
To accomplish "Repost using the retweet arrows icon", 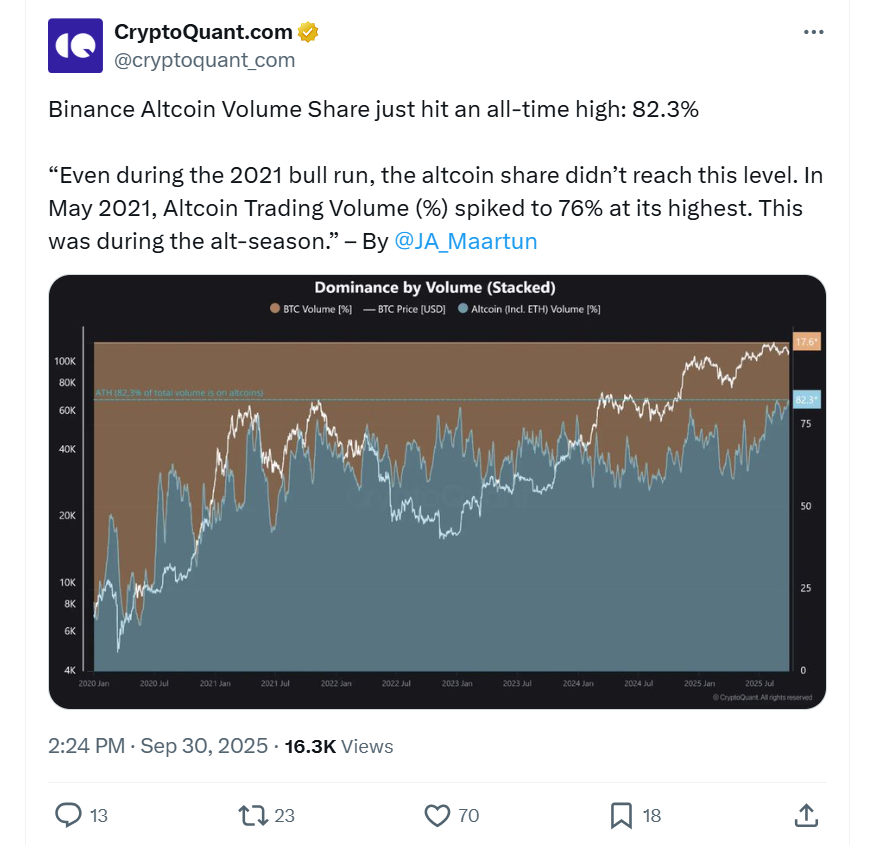I will pos(254,816).
